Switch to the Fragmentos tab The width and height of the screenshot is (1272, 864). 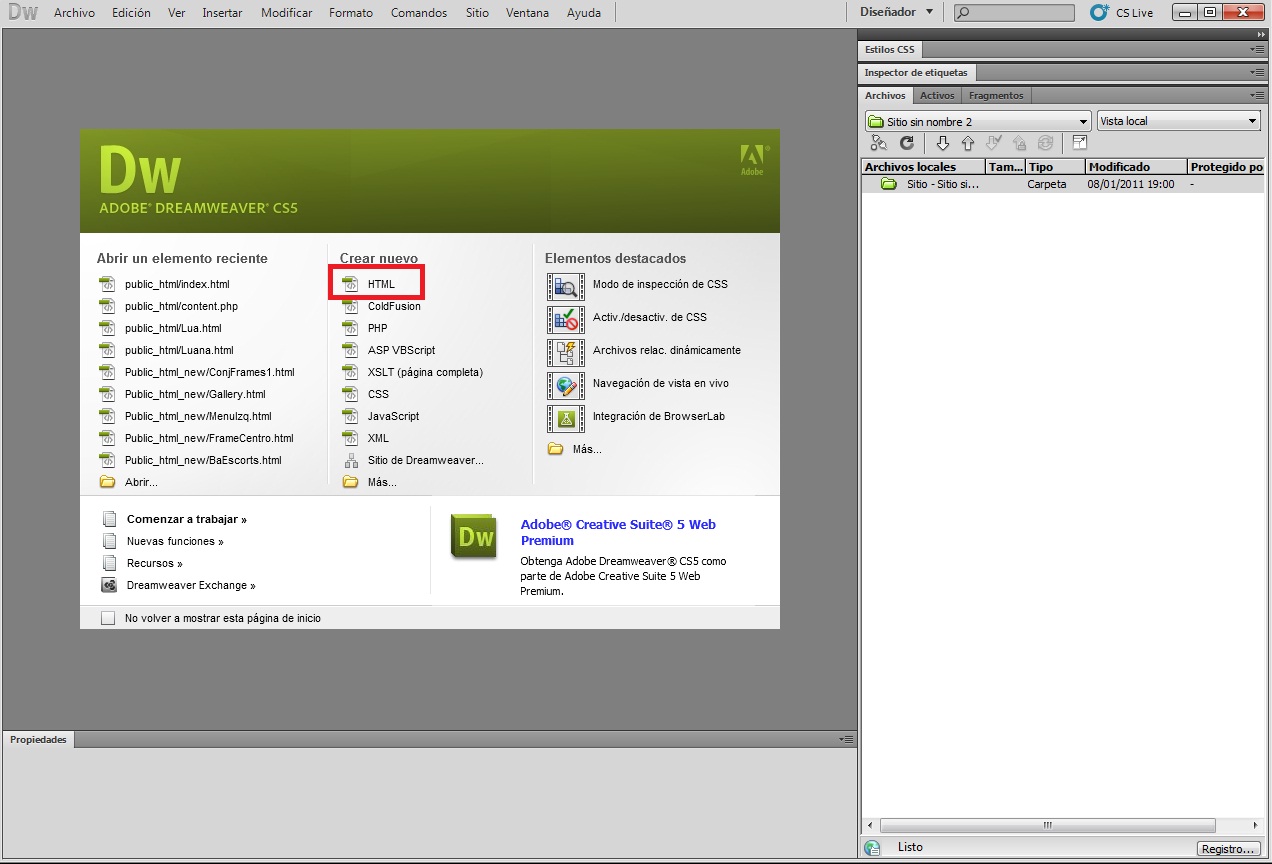[996, 95]
